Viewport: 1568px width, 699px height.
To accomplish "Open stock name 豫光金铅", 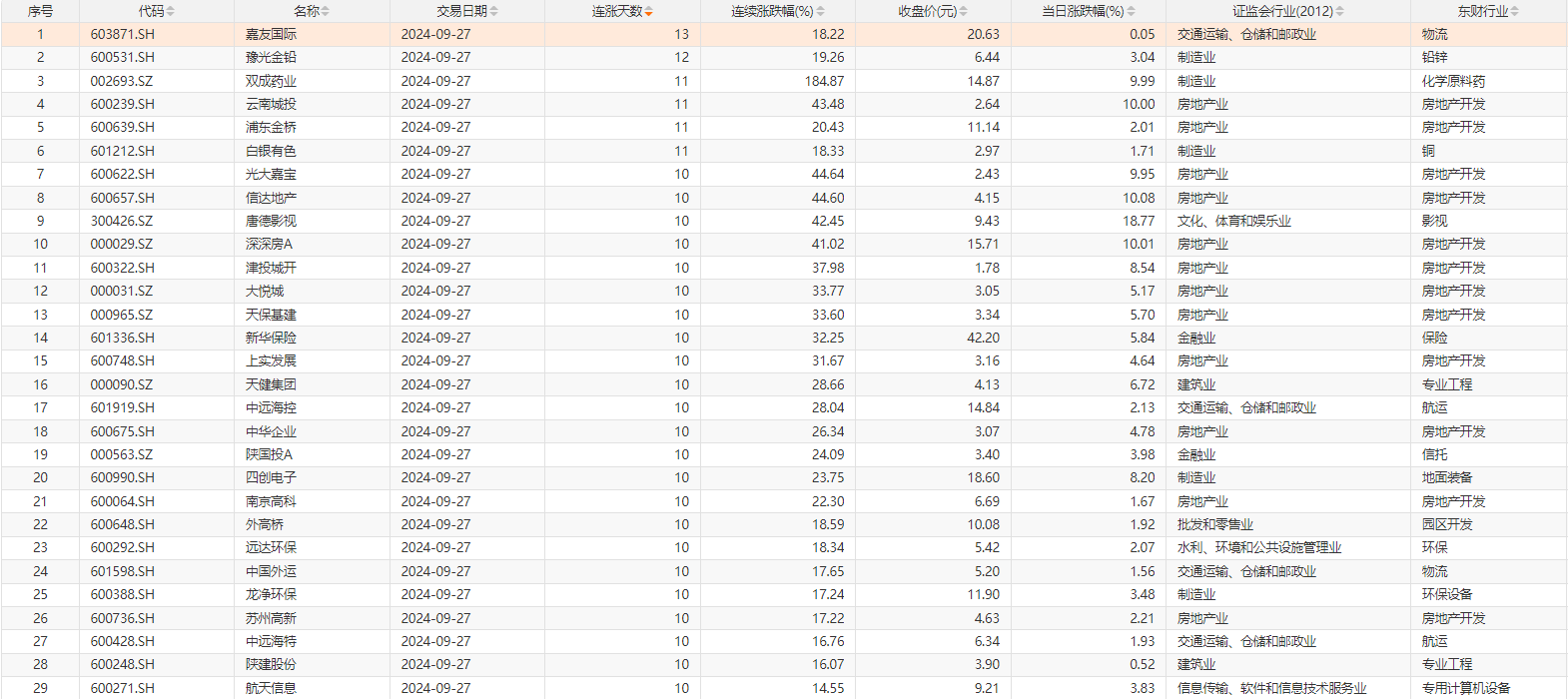I will pyautogui.click(x=271, y=57).
